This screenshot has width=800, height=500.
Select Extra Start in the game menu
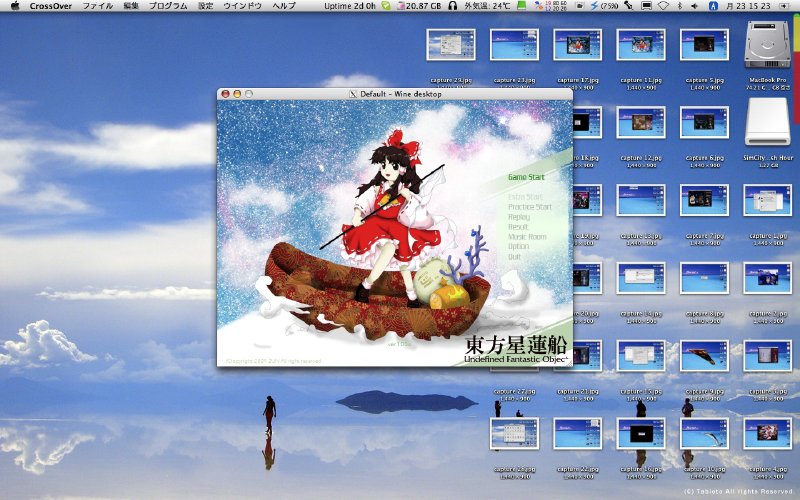pyautogui.click(x=525, y=197)
